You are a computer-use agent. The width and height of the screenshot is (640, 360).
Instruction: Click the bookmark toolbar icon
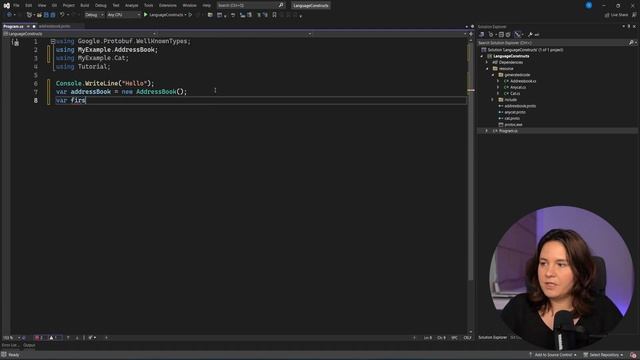(x=274, y=15)
